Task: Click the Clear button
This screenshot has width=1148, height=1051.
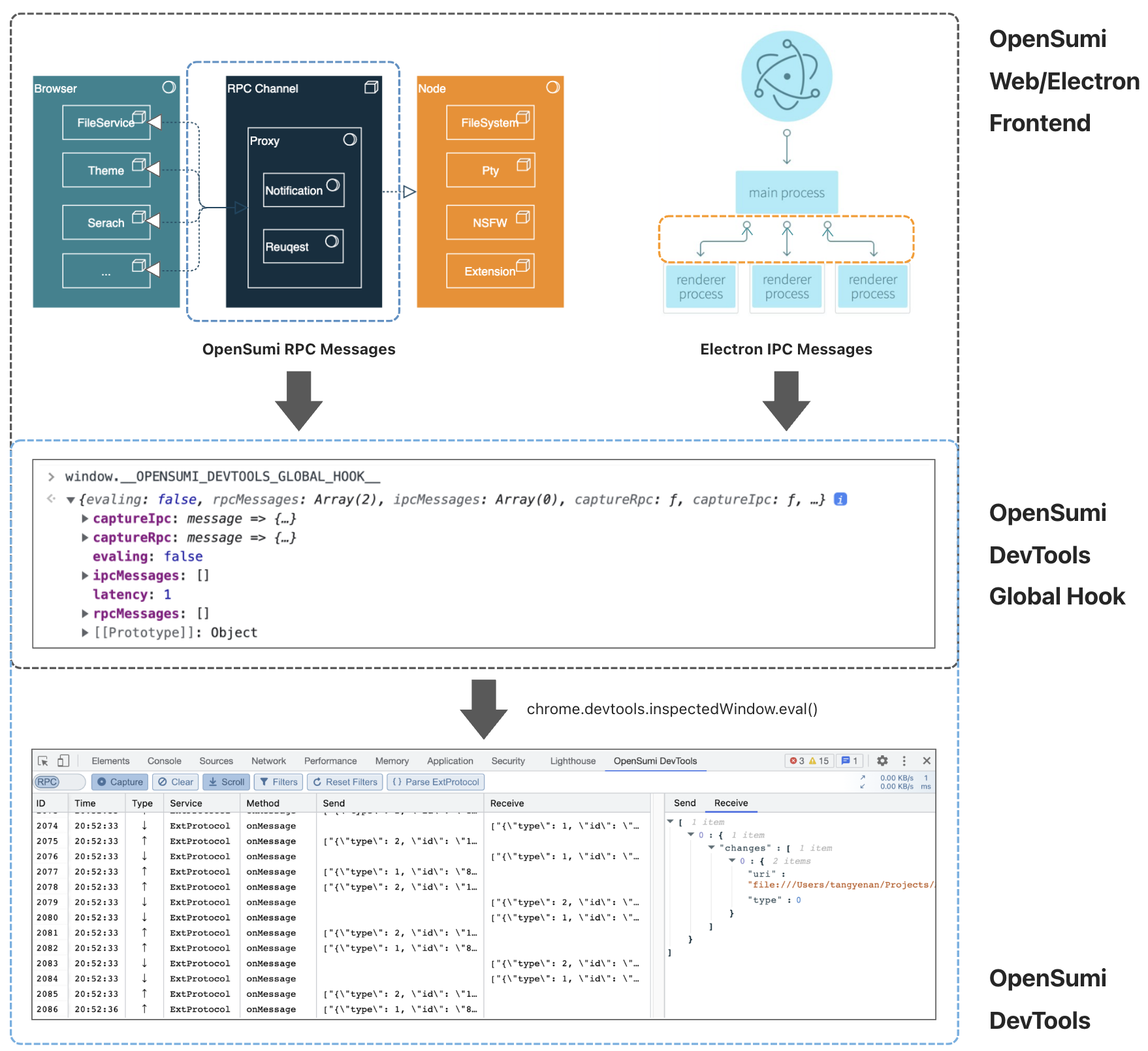Action: click(x=175, y=782)
